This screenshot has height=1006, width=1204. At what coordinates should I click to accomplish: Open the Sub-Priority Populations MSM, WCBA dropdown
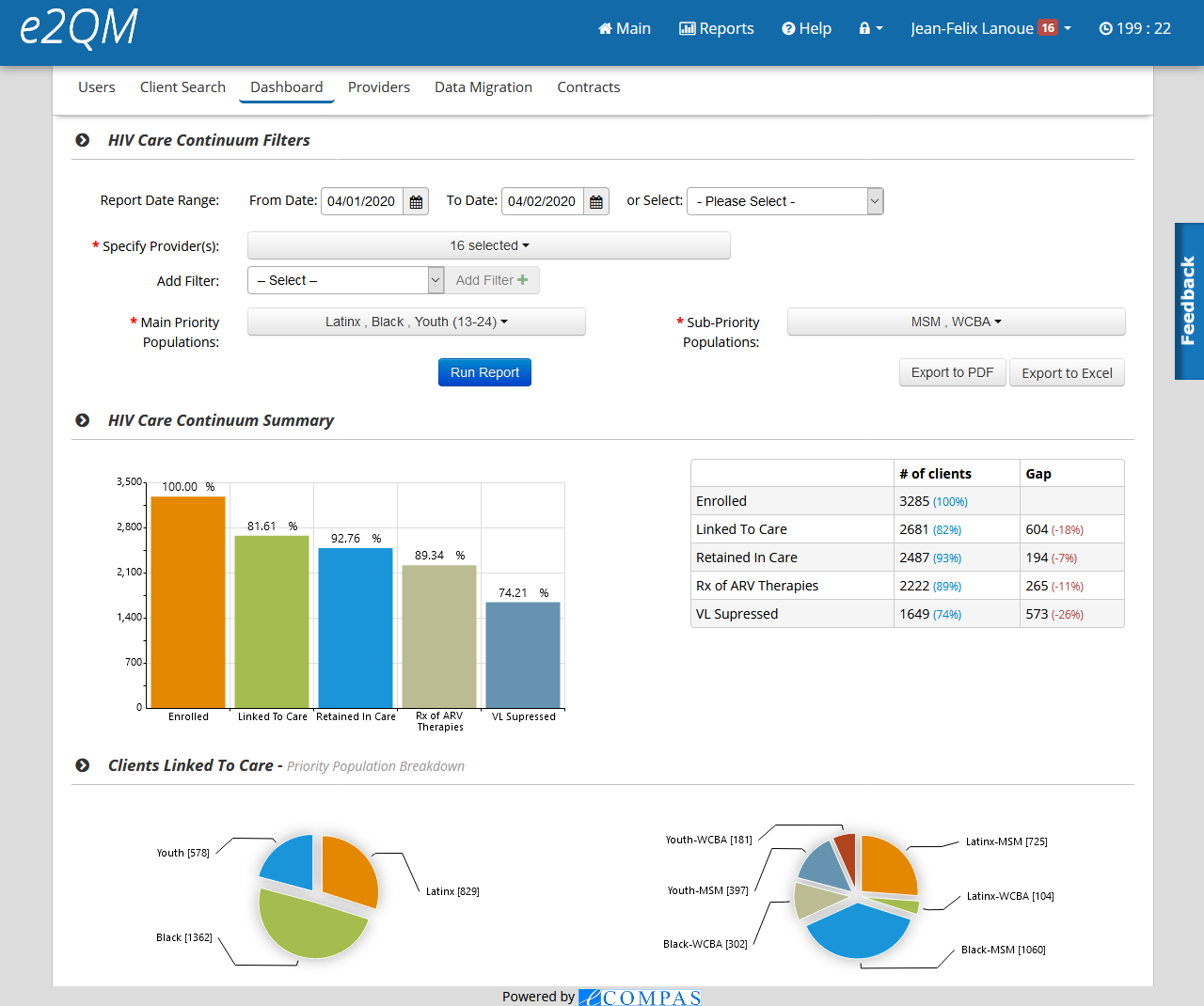click(956, 322)
